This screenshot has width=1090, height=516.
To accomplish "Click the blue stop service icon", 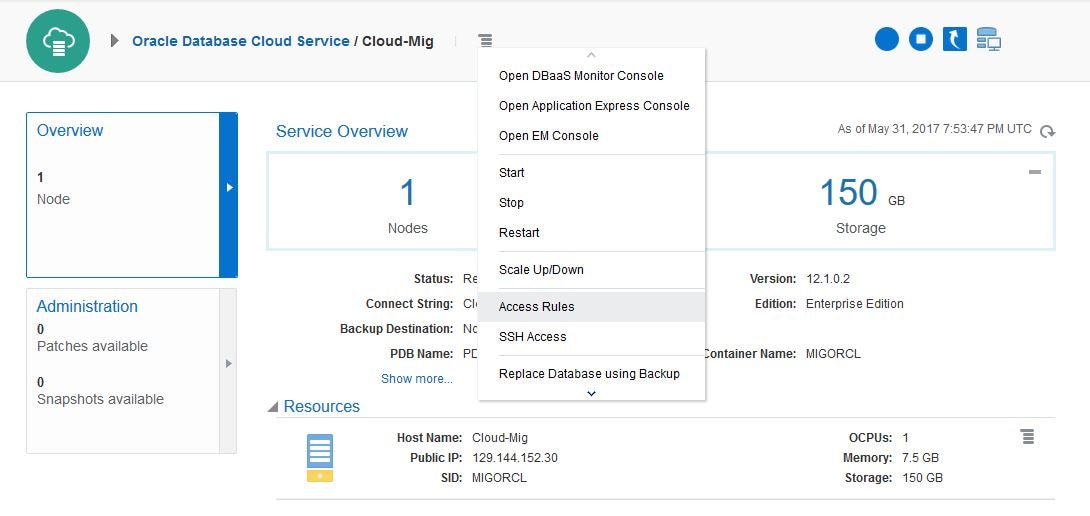I will [921, 39].
